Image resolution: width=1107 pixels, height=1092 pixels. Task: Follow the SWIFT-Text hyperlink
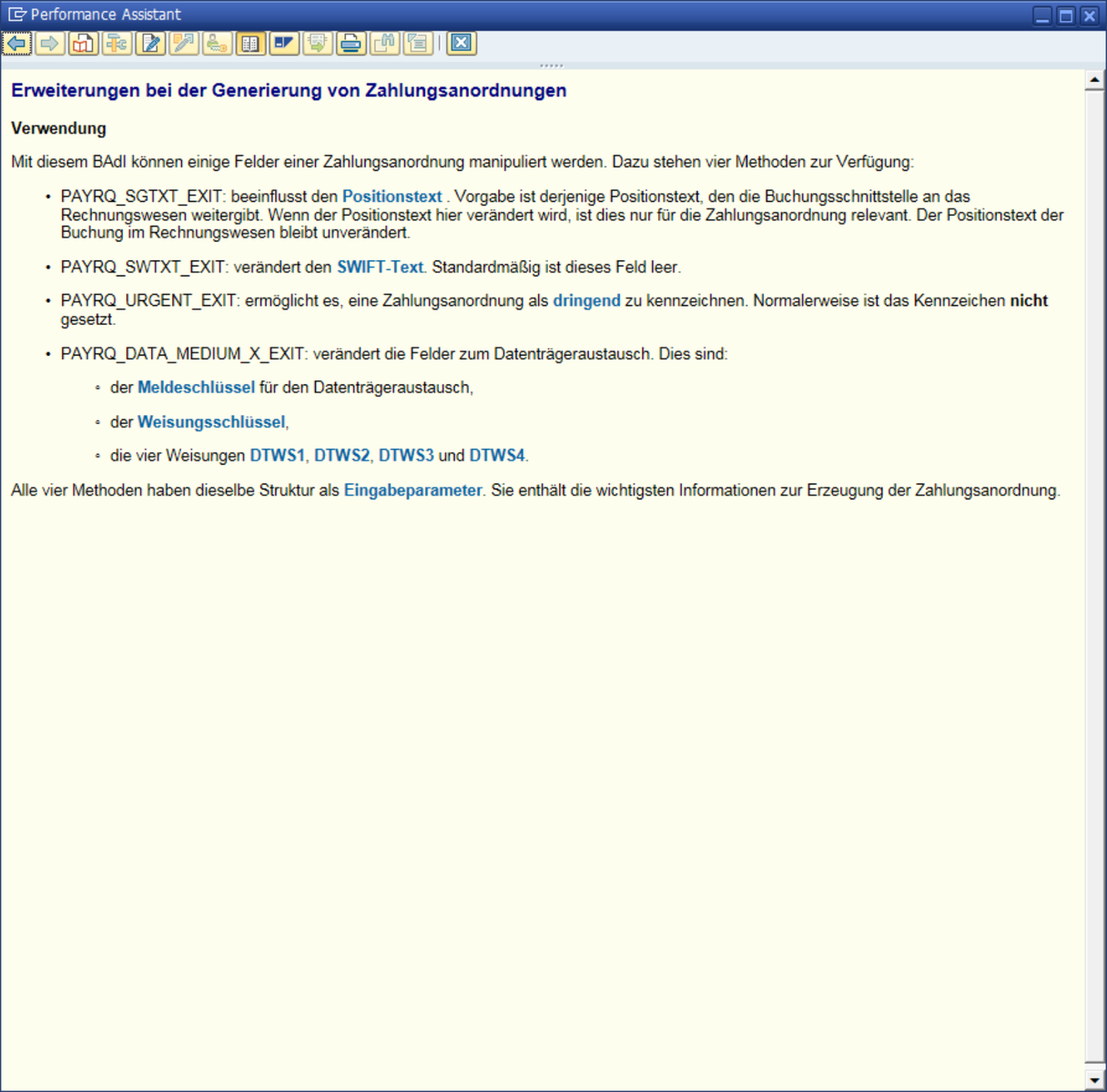[380, 268]
